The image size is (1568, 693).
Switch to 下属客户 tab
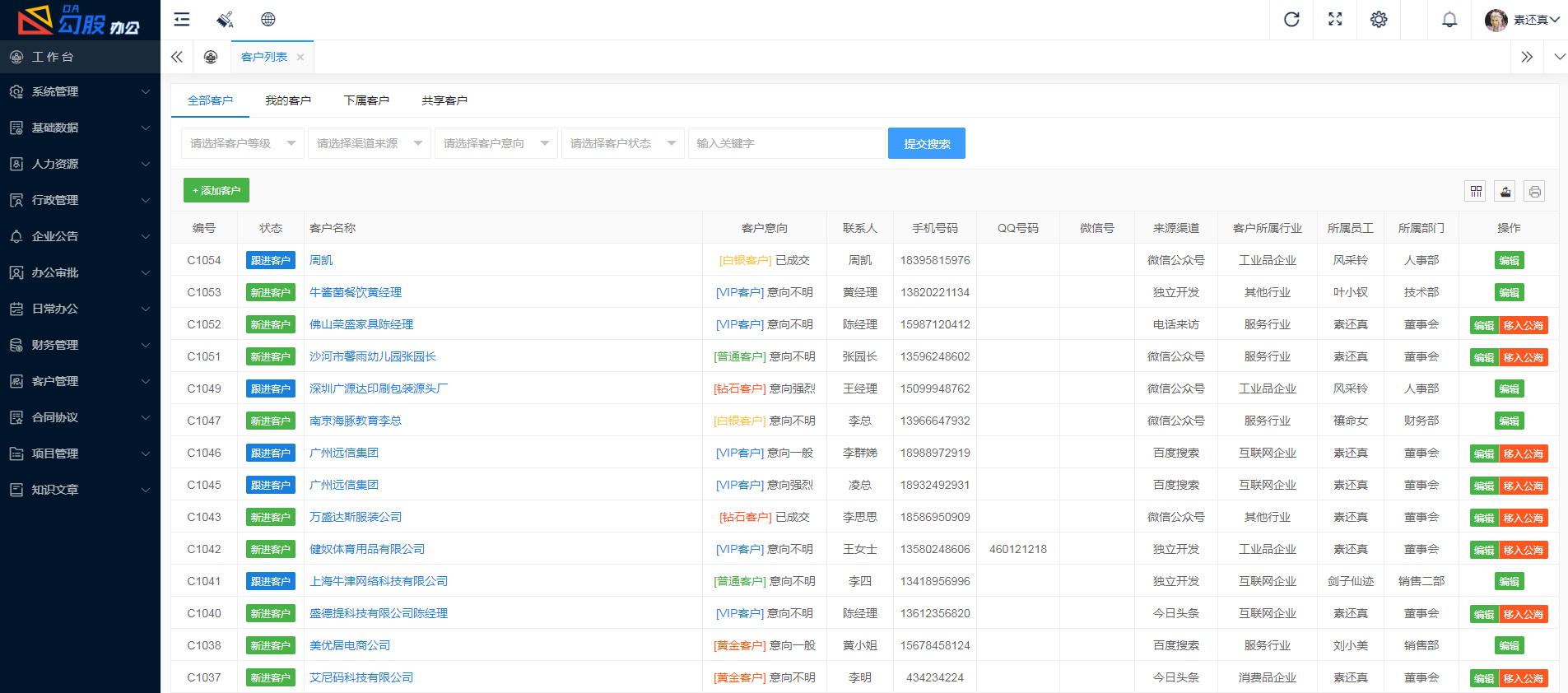coord(366,100)
